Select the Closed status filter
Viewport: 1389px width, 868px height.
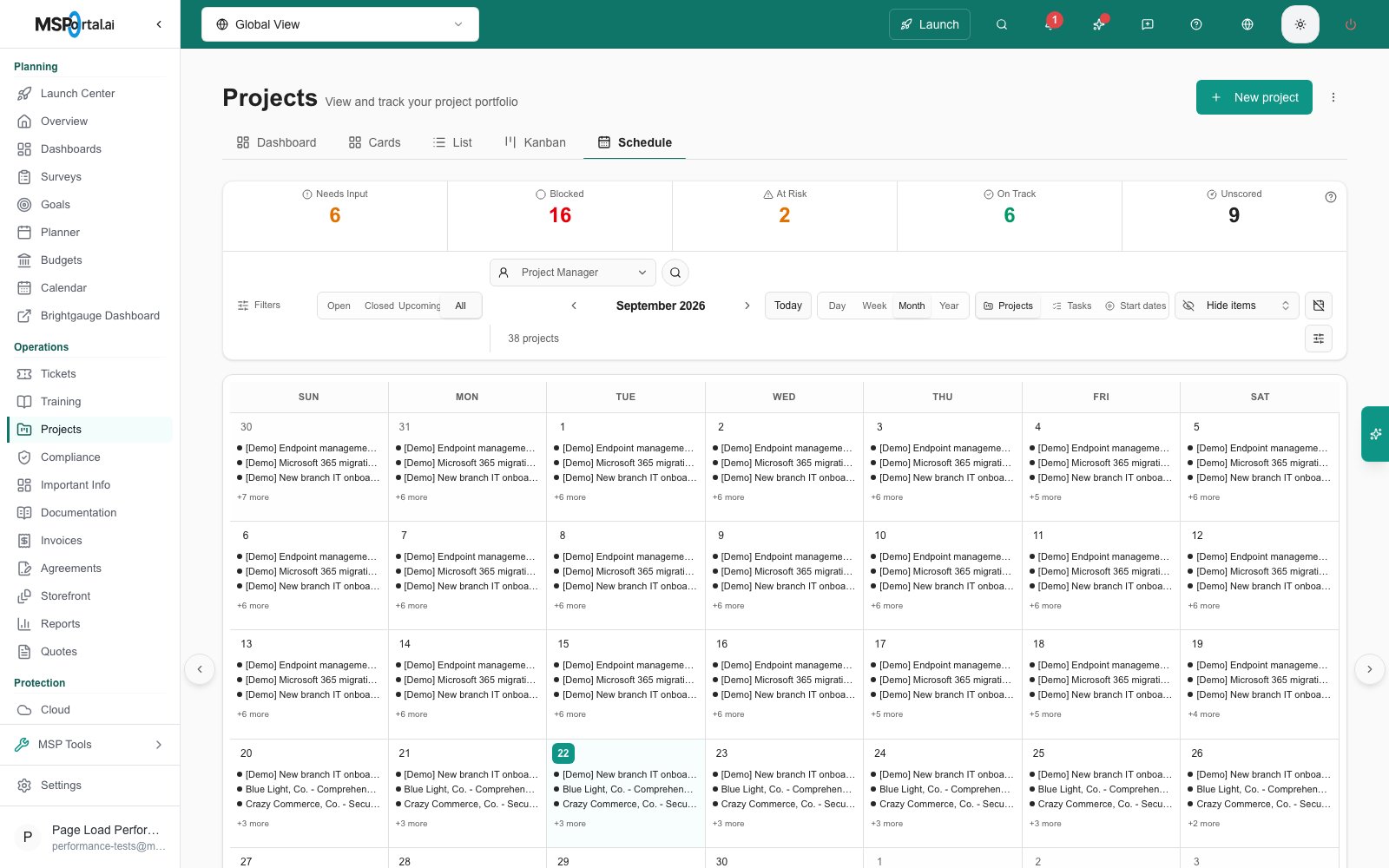pos(379,306)
